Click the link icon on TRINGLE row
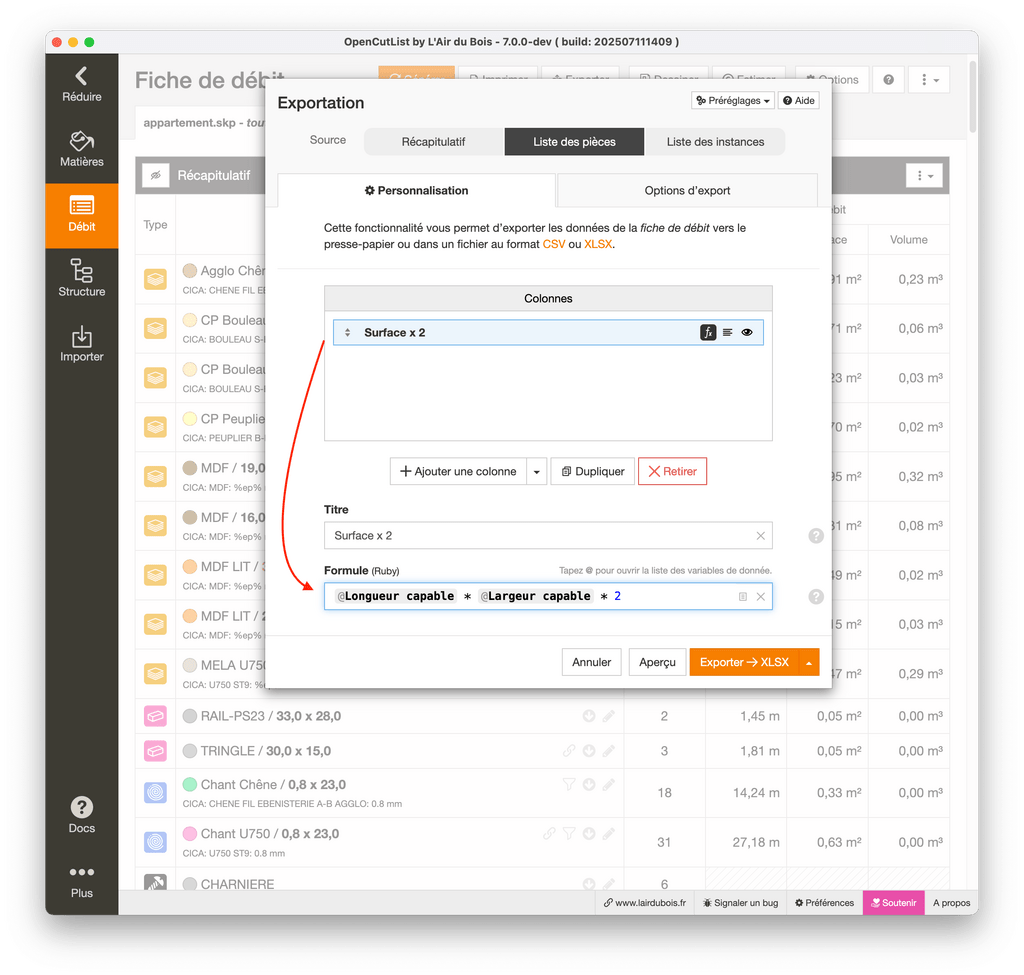This screenshot has width=1024, height=975. pyautogui.click(x=569, y=750)
